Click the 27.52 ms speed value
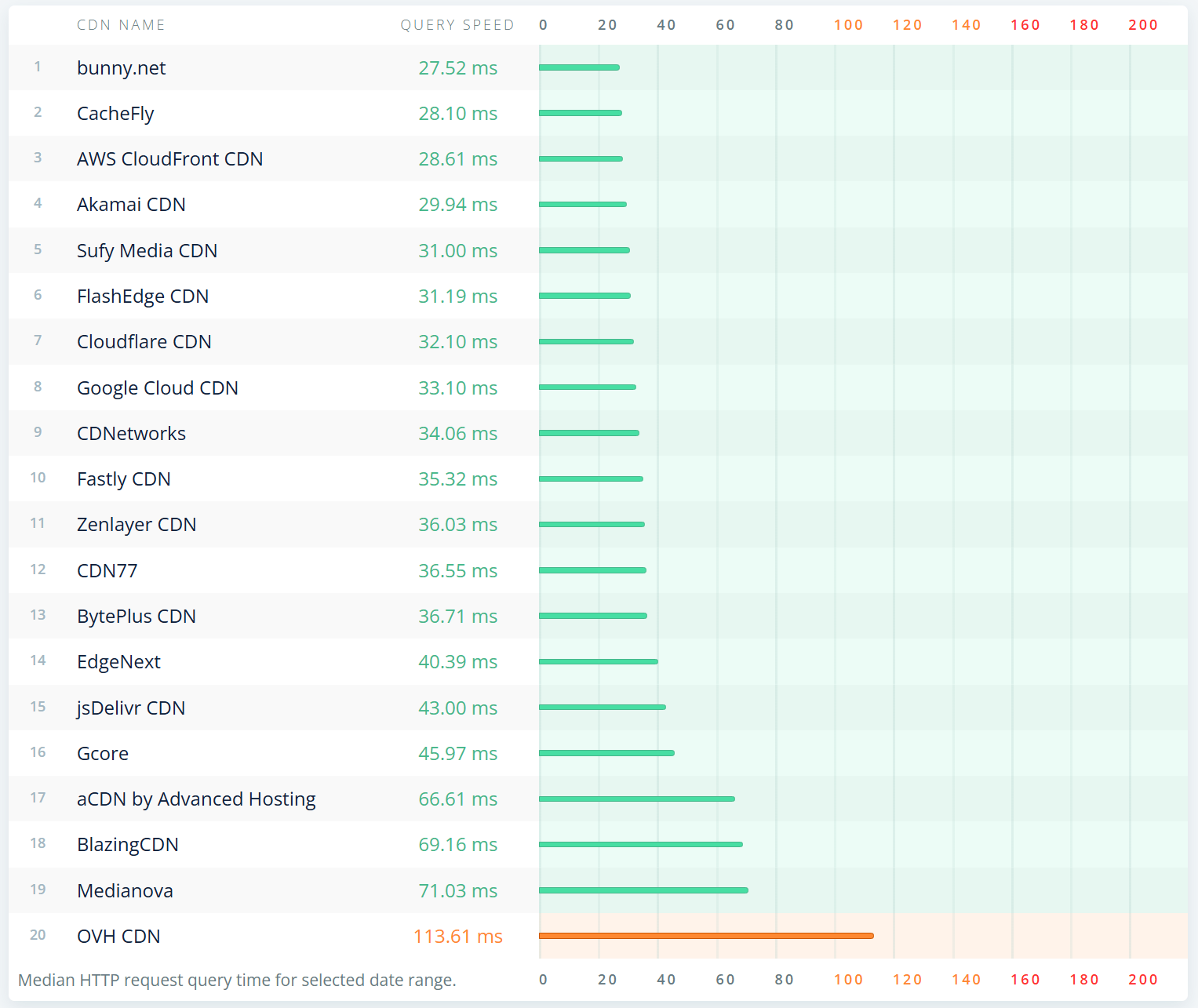This screenshot has height=1008, width=1198. point(458,68)
